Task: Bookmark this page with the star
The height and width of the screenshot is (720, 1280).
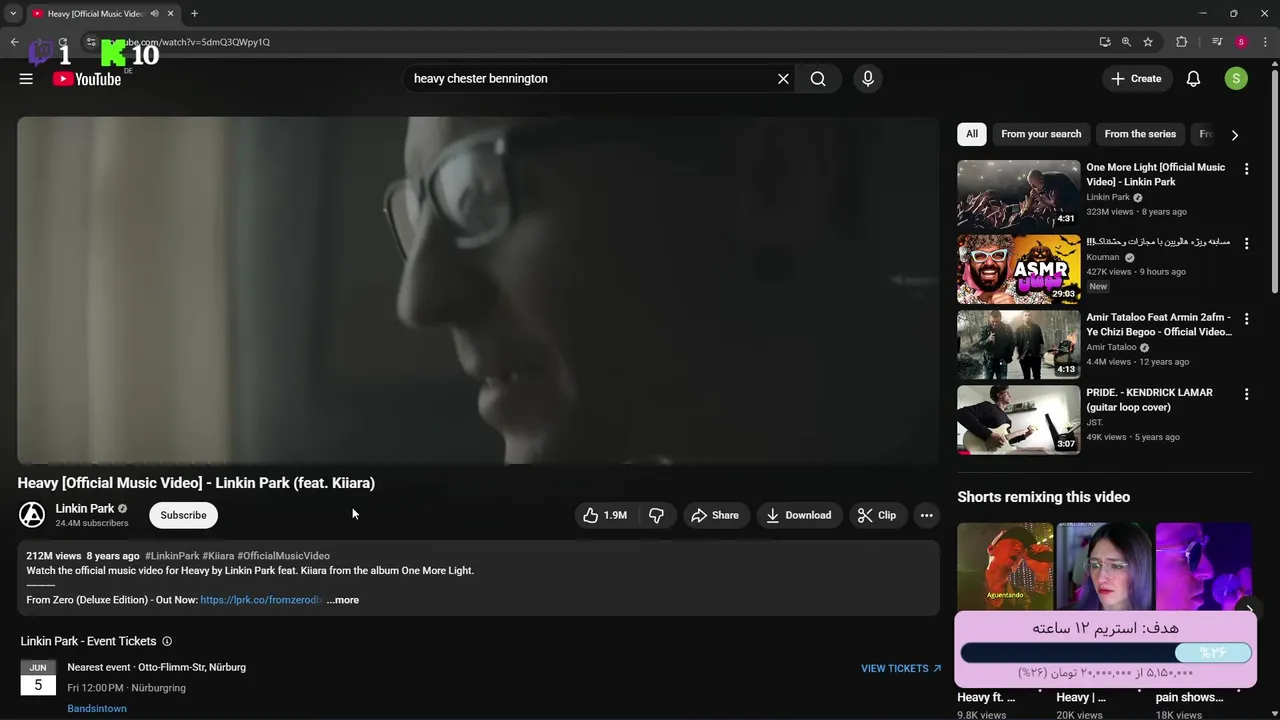Action: (1148, 42)
